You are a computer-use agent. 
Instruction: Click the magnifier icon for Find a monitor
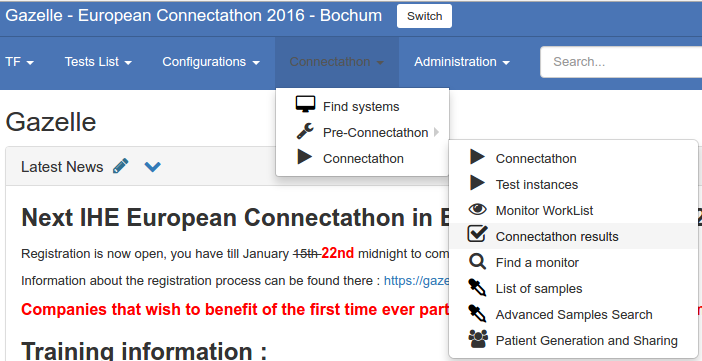(x=477, y=262)
